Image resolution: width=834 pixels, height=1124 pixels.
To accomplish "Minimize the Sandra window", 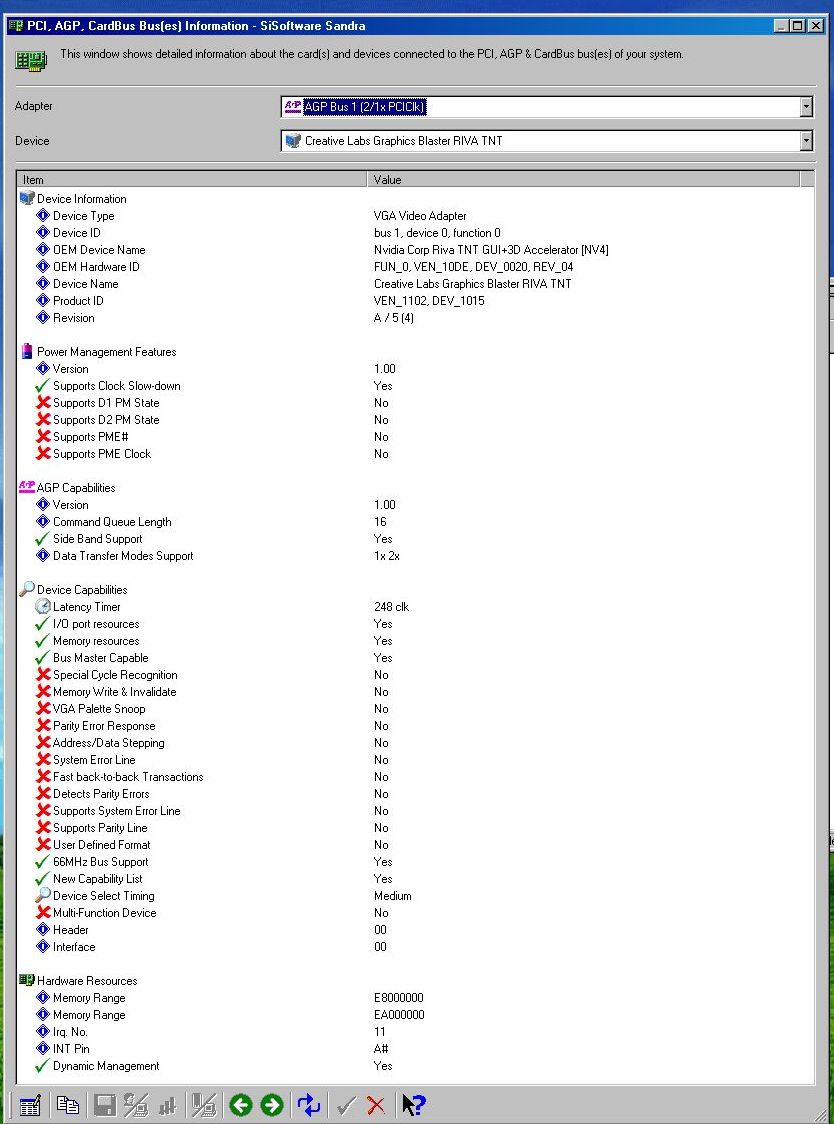I will [782, 26].
